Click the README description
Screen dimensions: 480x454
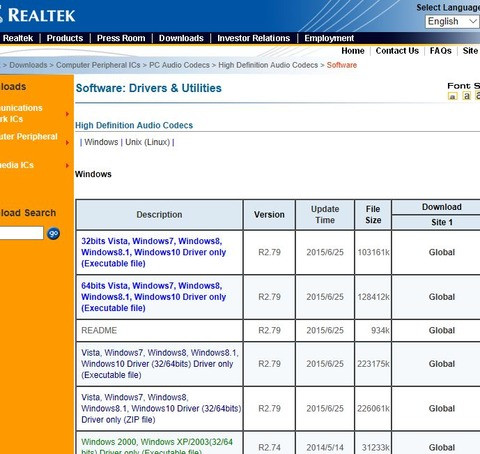[x=99, y=330]
